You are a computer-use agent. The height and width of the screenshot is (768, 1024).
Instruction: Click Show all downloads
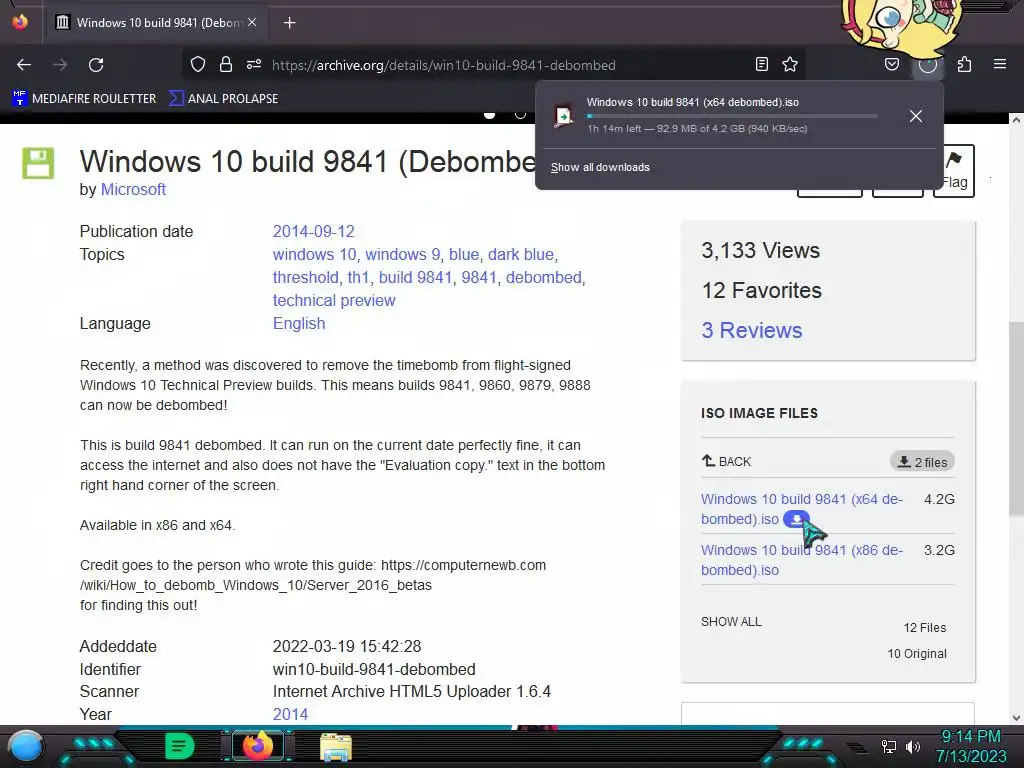(600, 167)
